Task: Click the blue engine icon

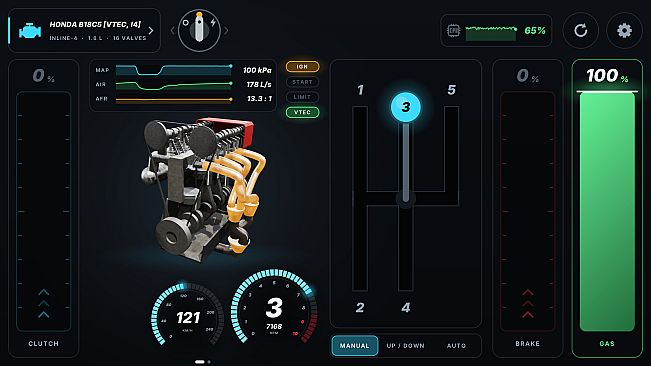Action: point(30,31)
